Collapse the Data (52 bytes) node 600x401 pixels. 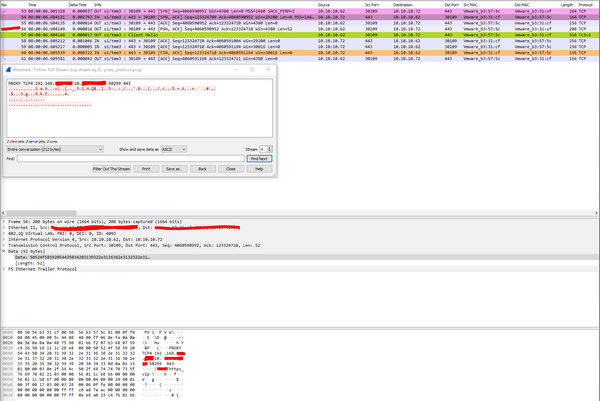click(4, 251)
